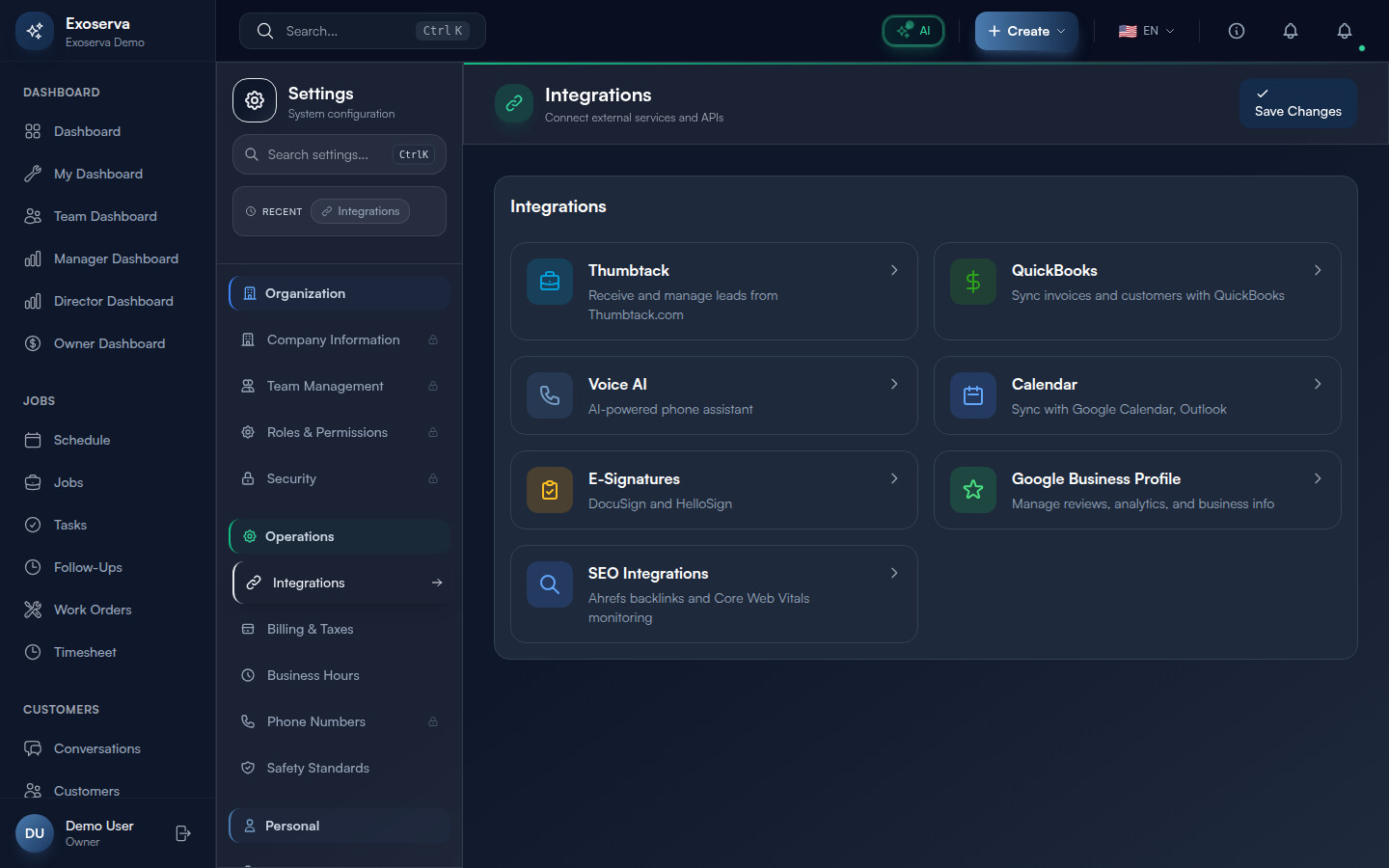This screenshot has width=1389, height=868.
Task: Click the Save Changes button
Action: tap(1297, 102)
